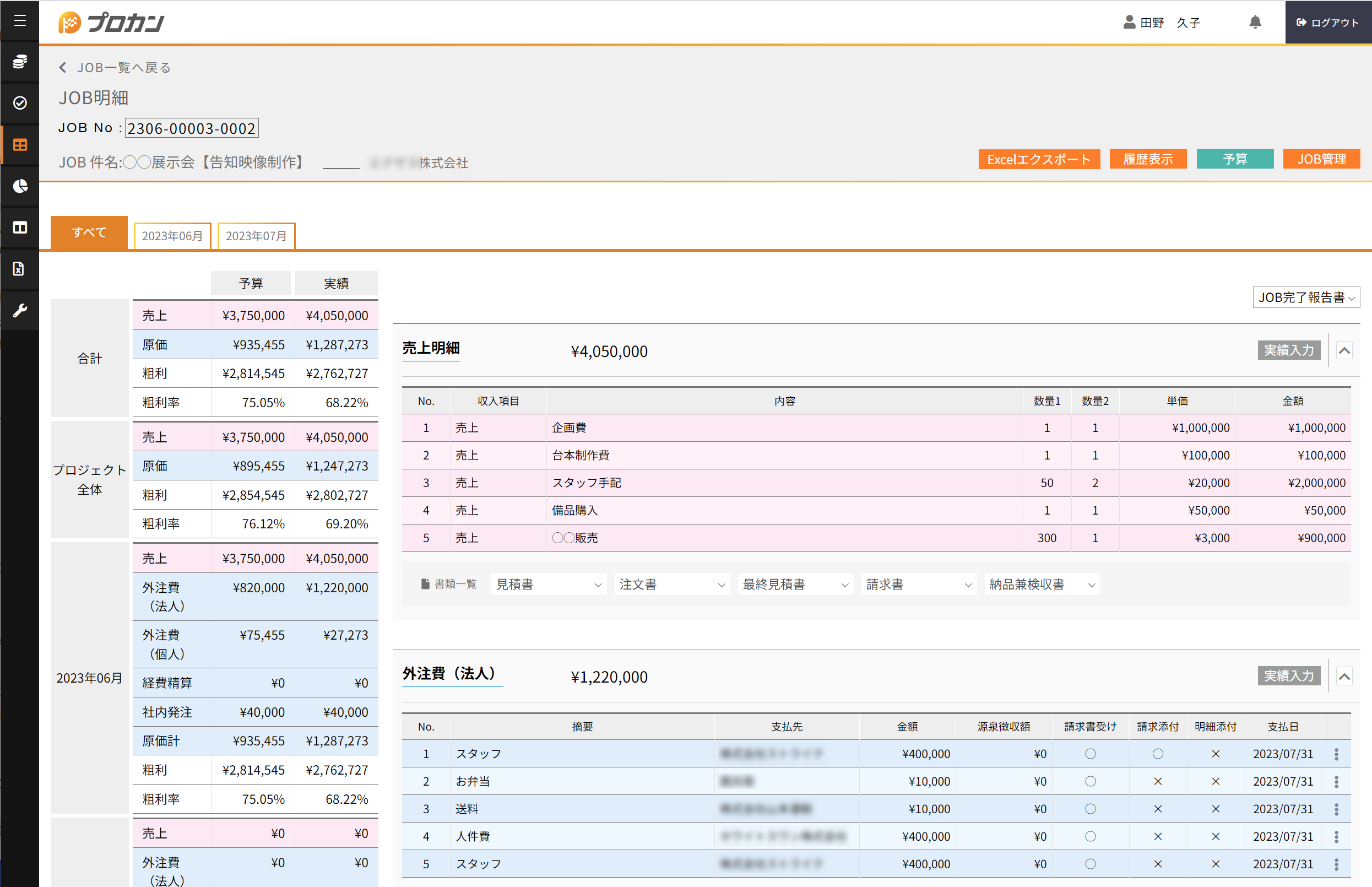Click the checkmark circle sidebar icon
Viewport: 1372px width, 887px height.
tap(20, 102)
